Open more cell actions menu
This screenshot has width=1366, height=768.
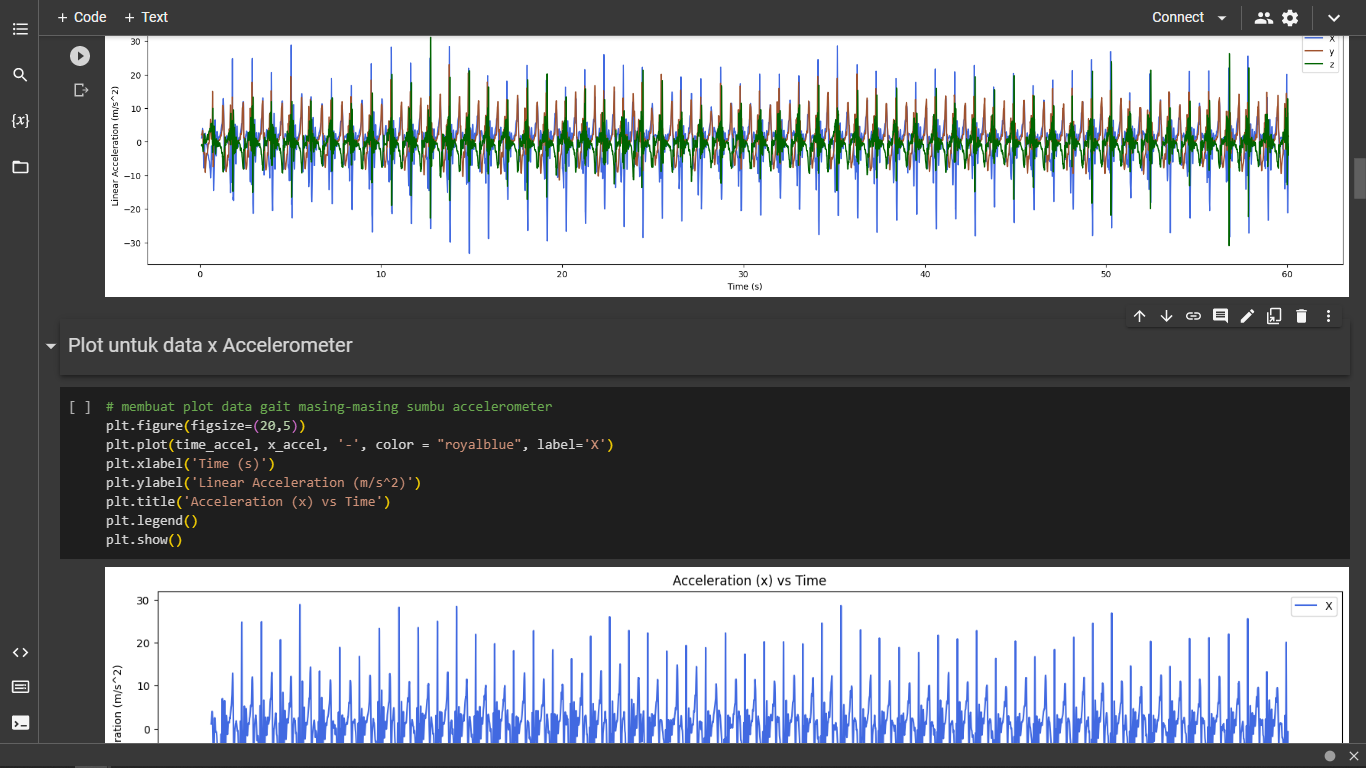tap(1328, 316)
